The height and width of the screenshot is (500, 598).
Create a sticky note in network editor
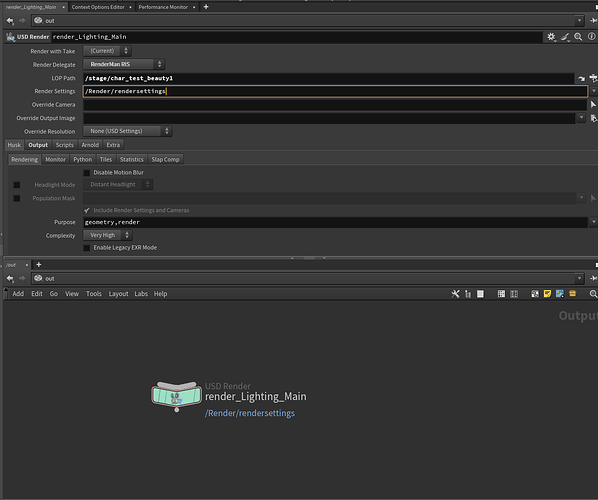[547, 294]
